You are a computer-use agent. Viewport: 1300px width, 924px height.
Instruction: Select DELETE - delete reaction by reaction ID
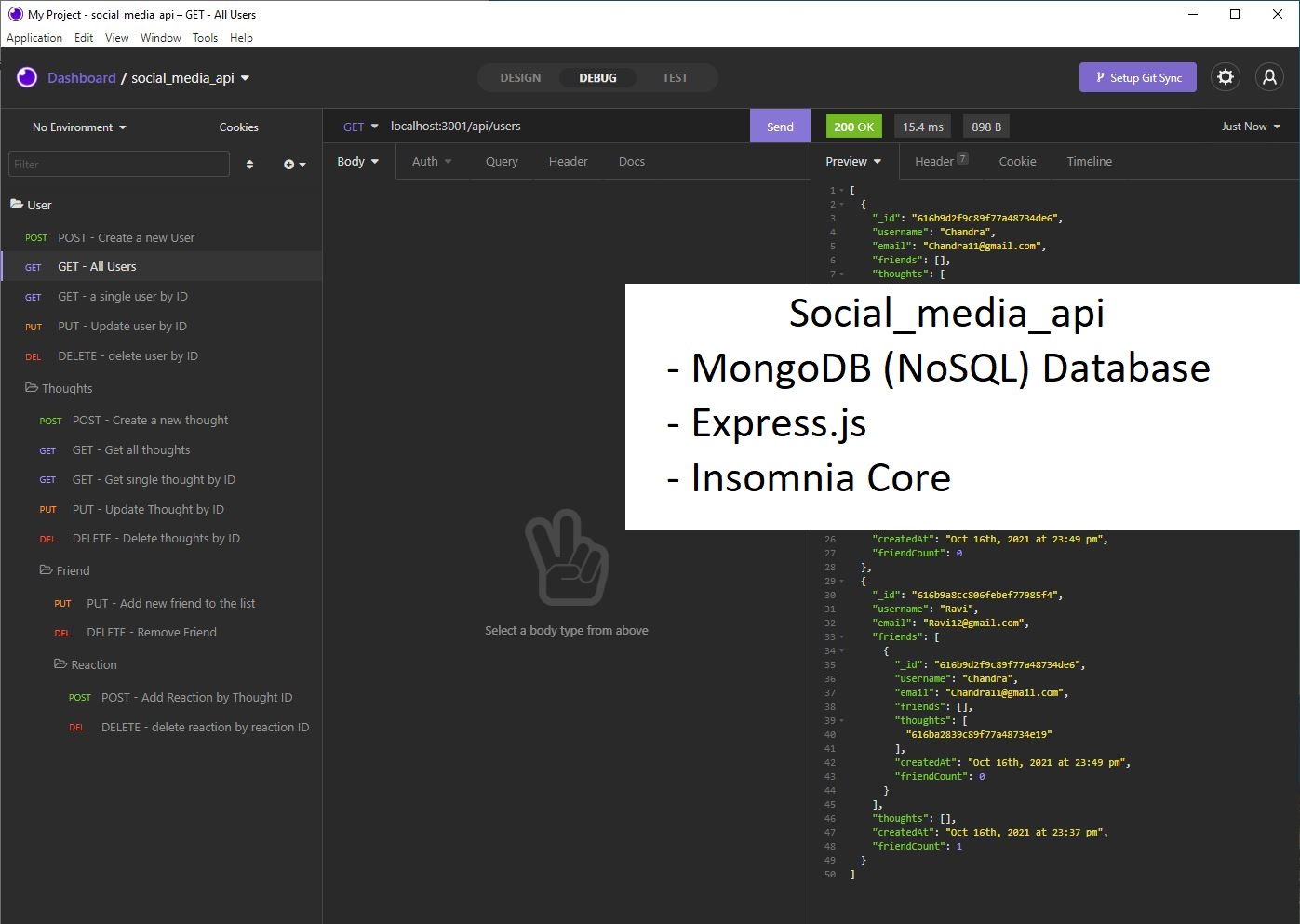click(161, 728)
